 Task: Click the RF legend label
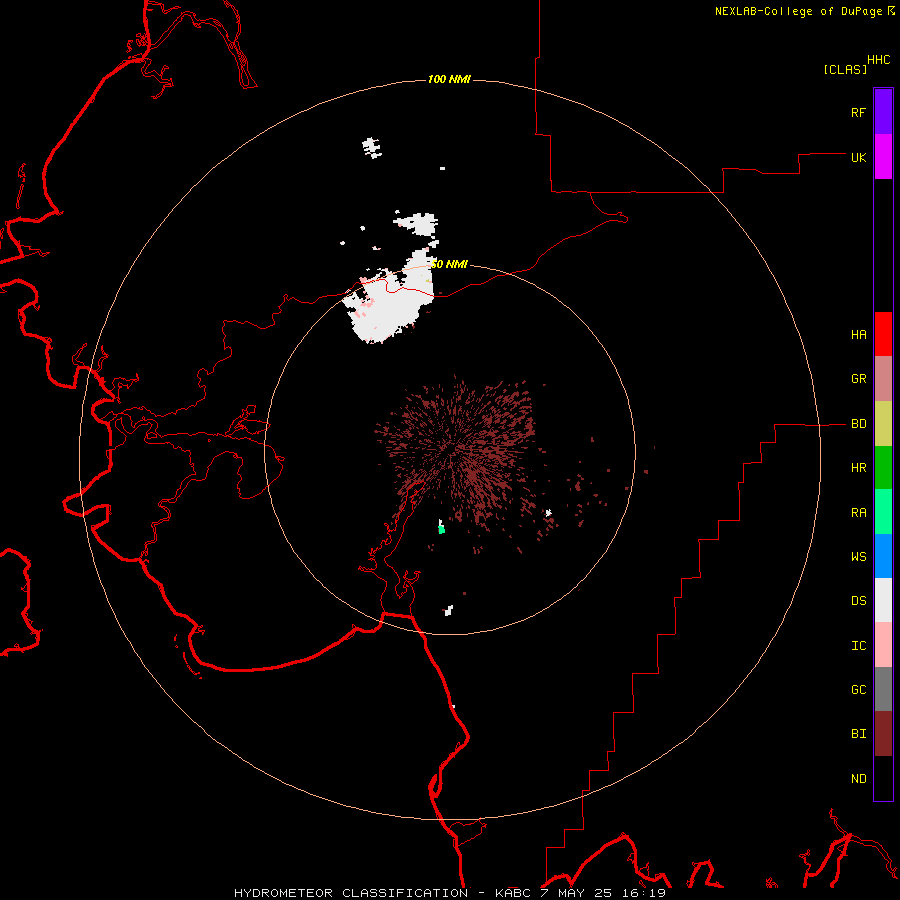(x=858, y=112)
